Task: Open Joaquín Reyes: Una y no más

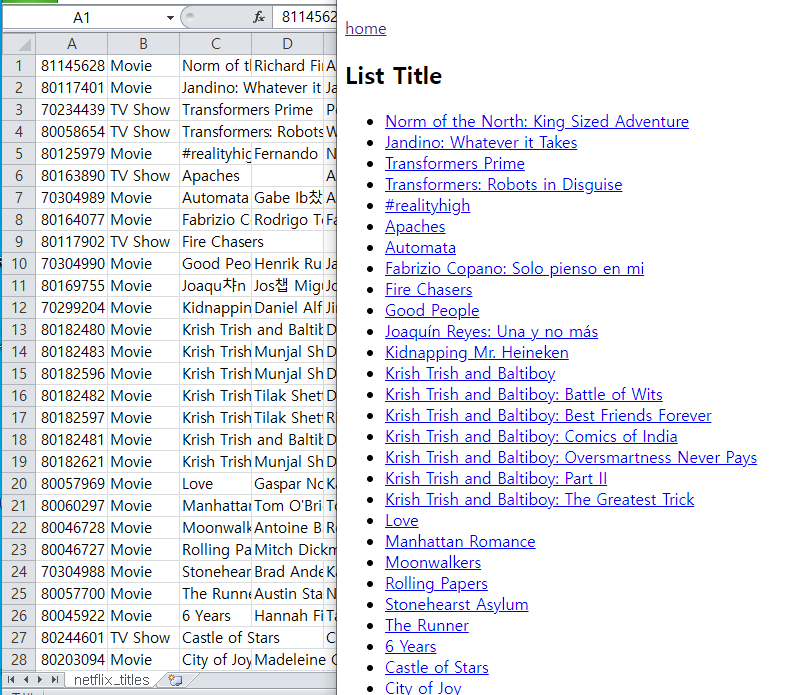Action: click(x=492, y=331)
